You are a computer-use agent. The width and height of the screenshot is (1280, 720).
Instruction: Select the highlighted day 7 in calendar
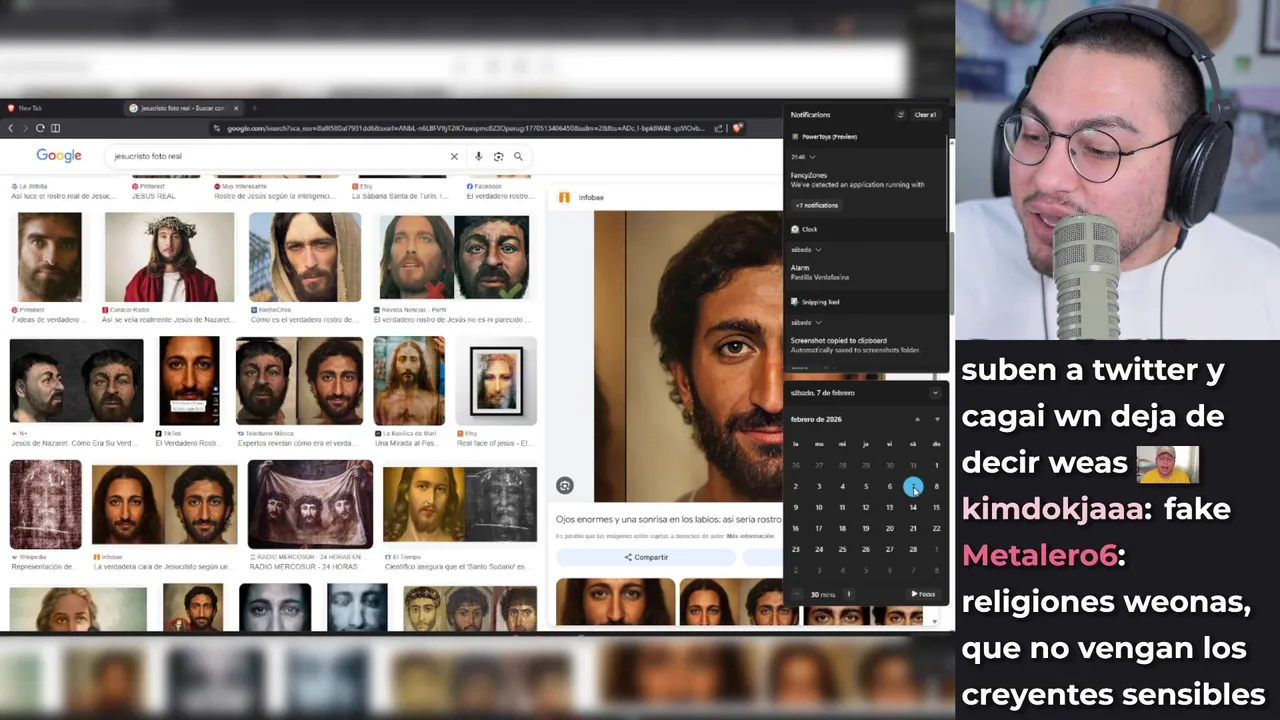point(913,487)
